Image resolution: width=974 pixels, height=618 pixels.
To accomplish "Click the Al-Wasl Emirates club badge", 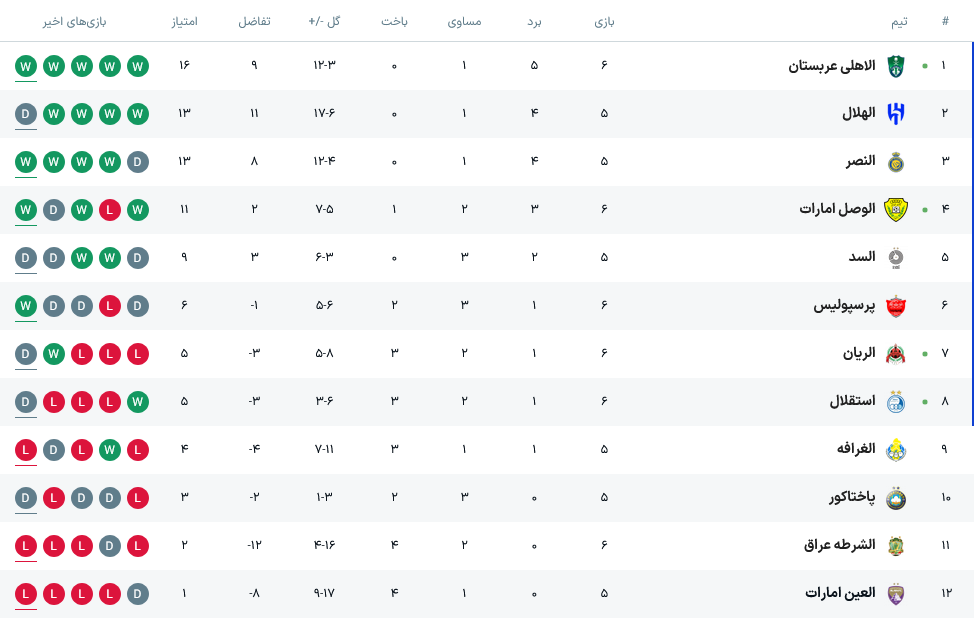I will (895, 210).
